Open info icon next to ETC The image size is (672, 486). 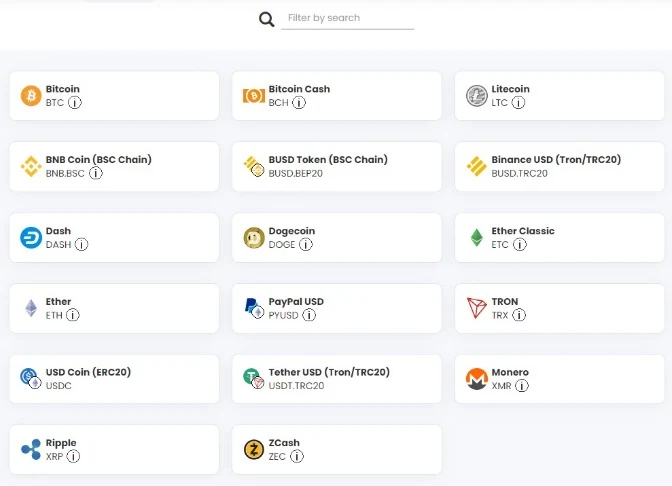(520, 244)
